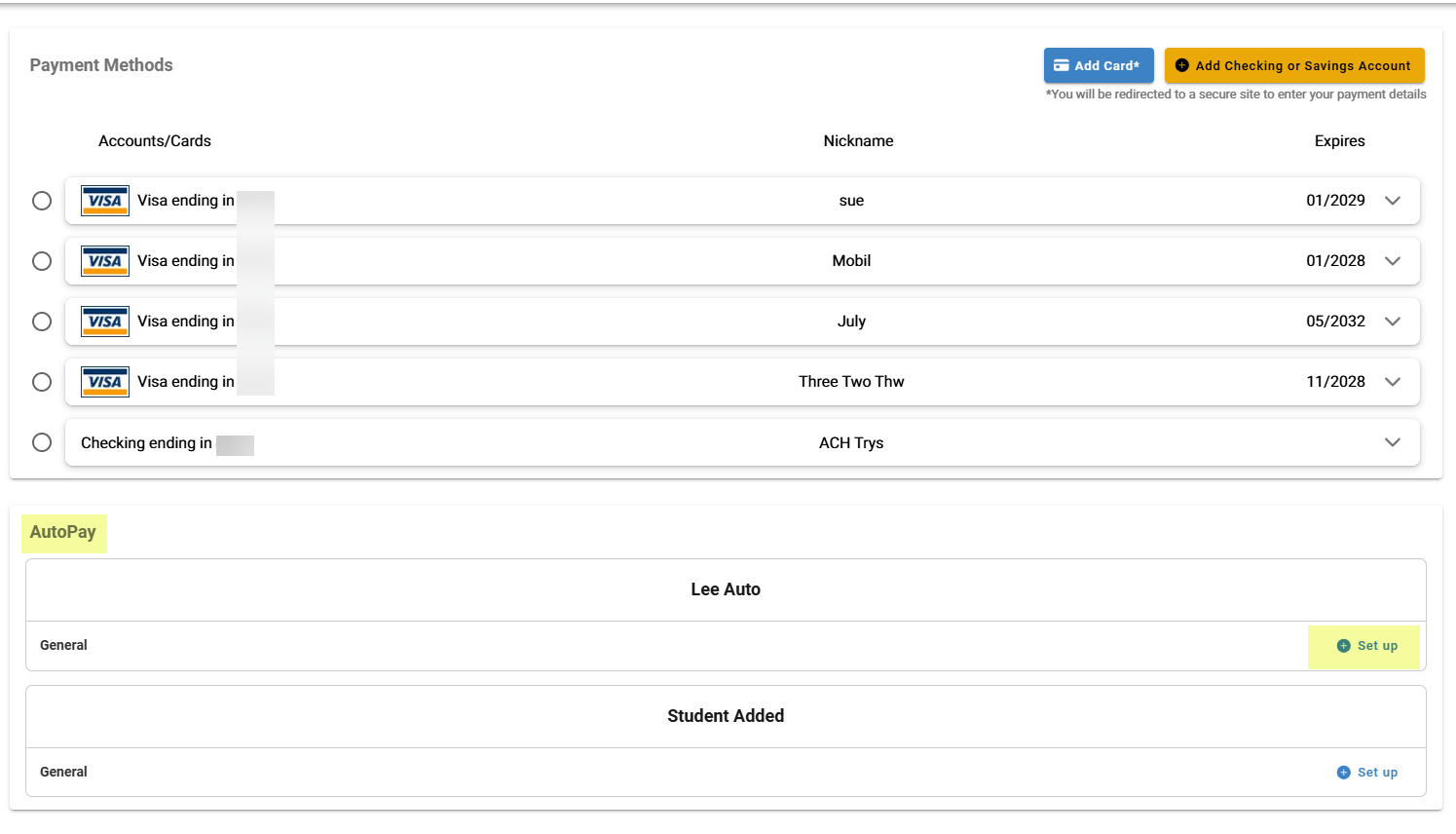Image resolution: width=1456 pixels, height=834 pixels.
Task: Click the card icon in Add Card button
Action: coord(1061,65)
